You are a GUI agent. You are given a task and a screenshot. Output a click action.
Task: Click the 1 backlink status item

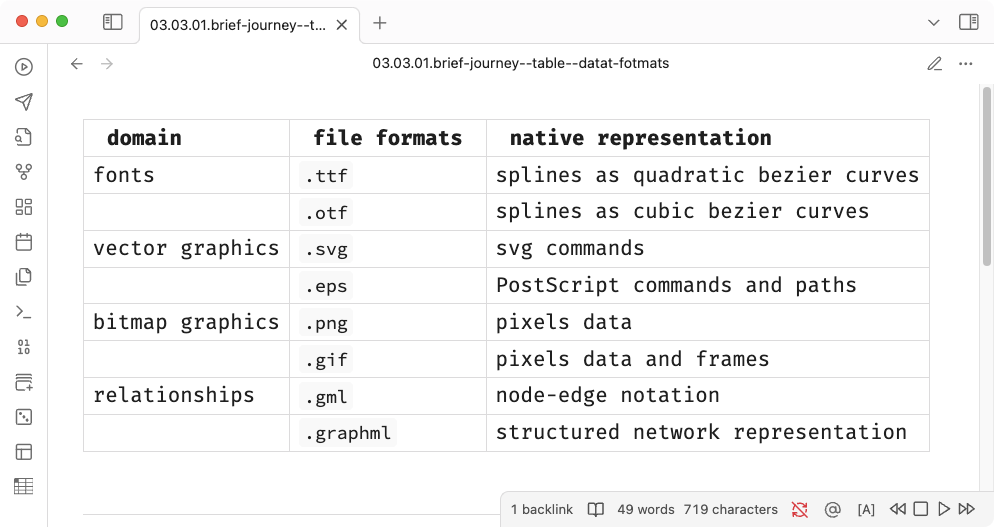tap(541, 509)
